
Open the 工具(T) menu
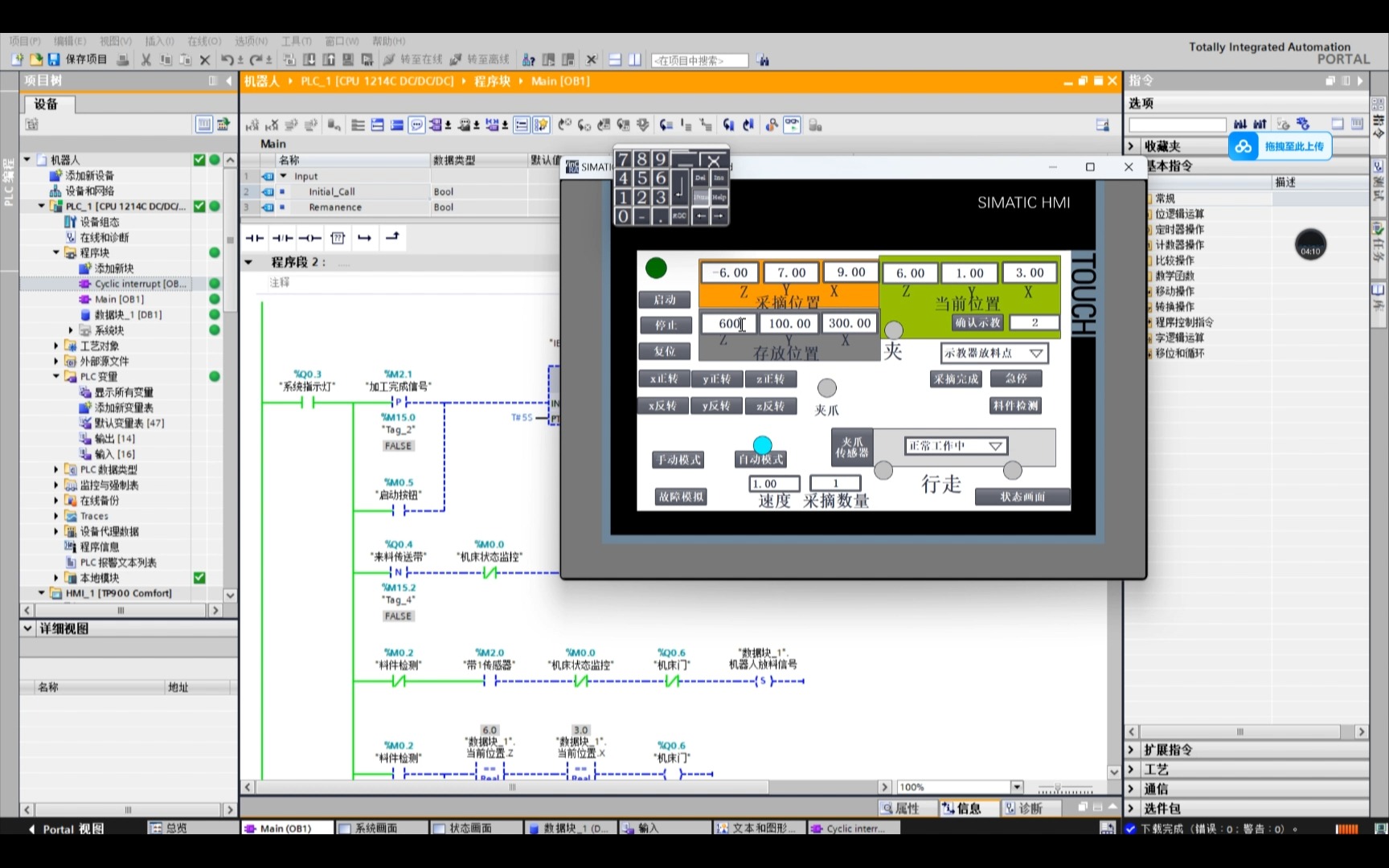click(x=297, y=41)
